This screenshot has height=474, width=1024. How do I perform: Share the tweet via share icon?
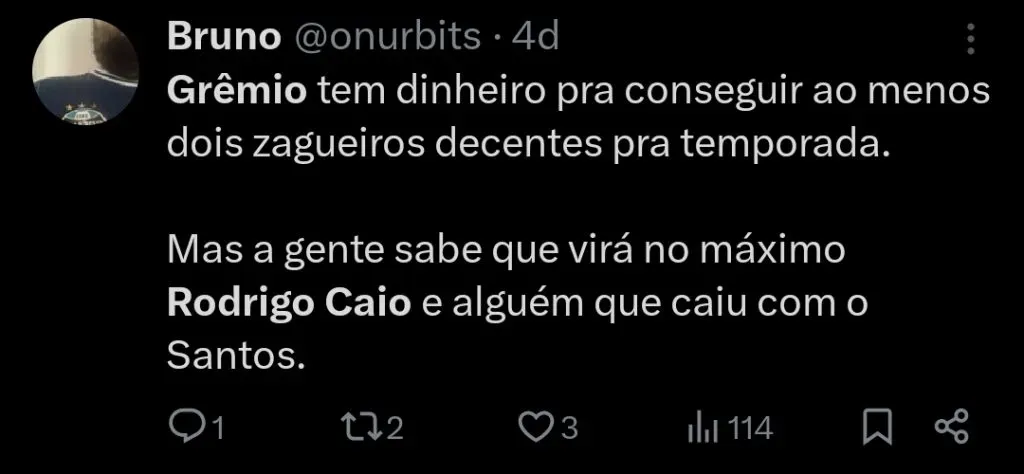point(952,427)
